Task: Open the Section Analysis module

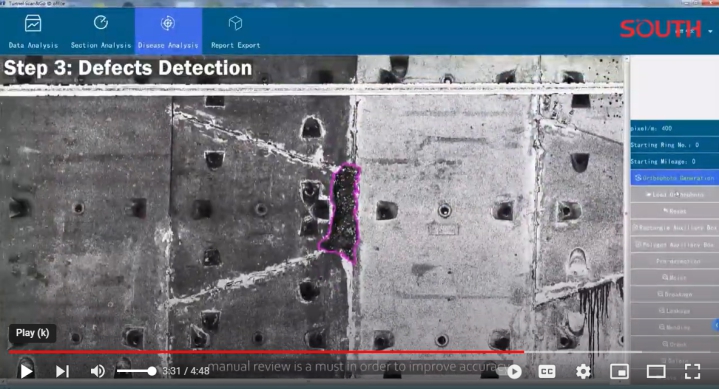Action: click(x=101, y=31)
